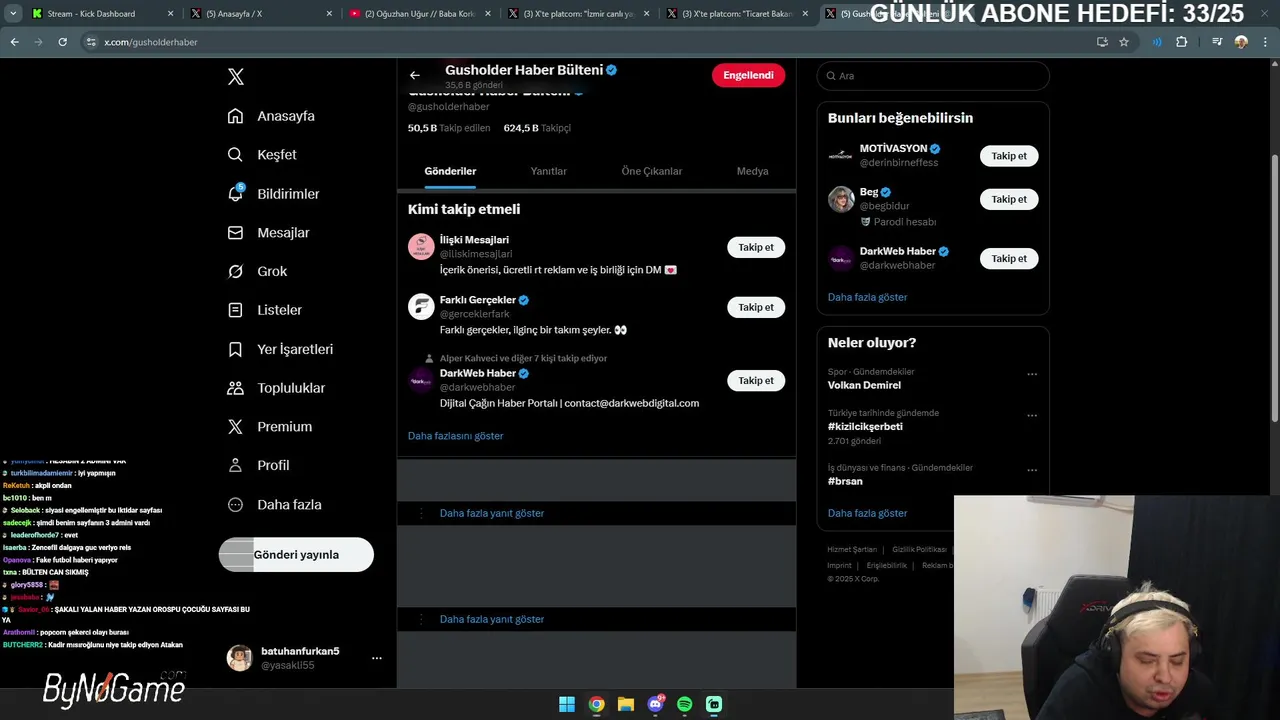1280x720 pixels.
Task: Switch to Anasayfa / X browser tab
Action: point(262,14)
